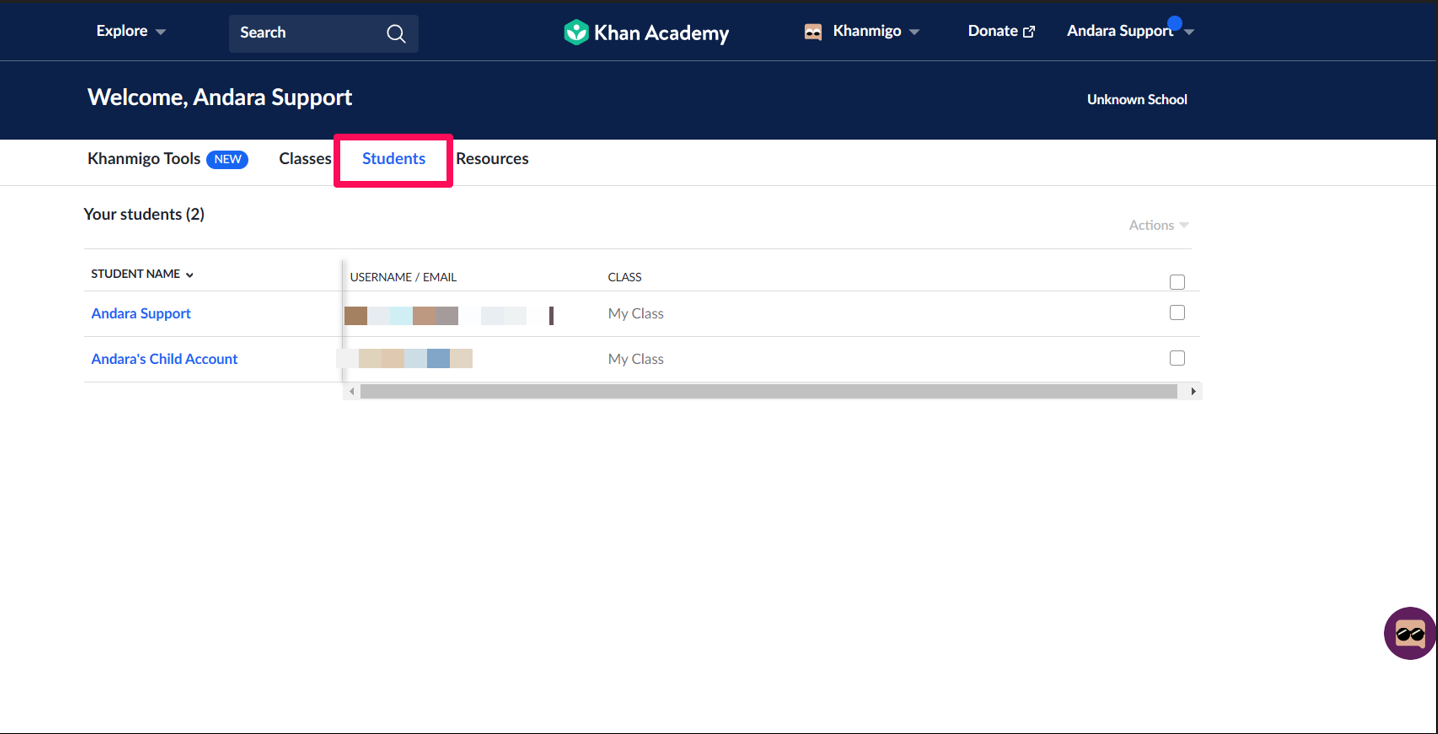Open the Khanmigo chat bubble at bottom right
1438x734 pixels.
(1410, 633)
